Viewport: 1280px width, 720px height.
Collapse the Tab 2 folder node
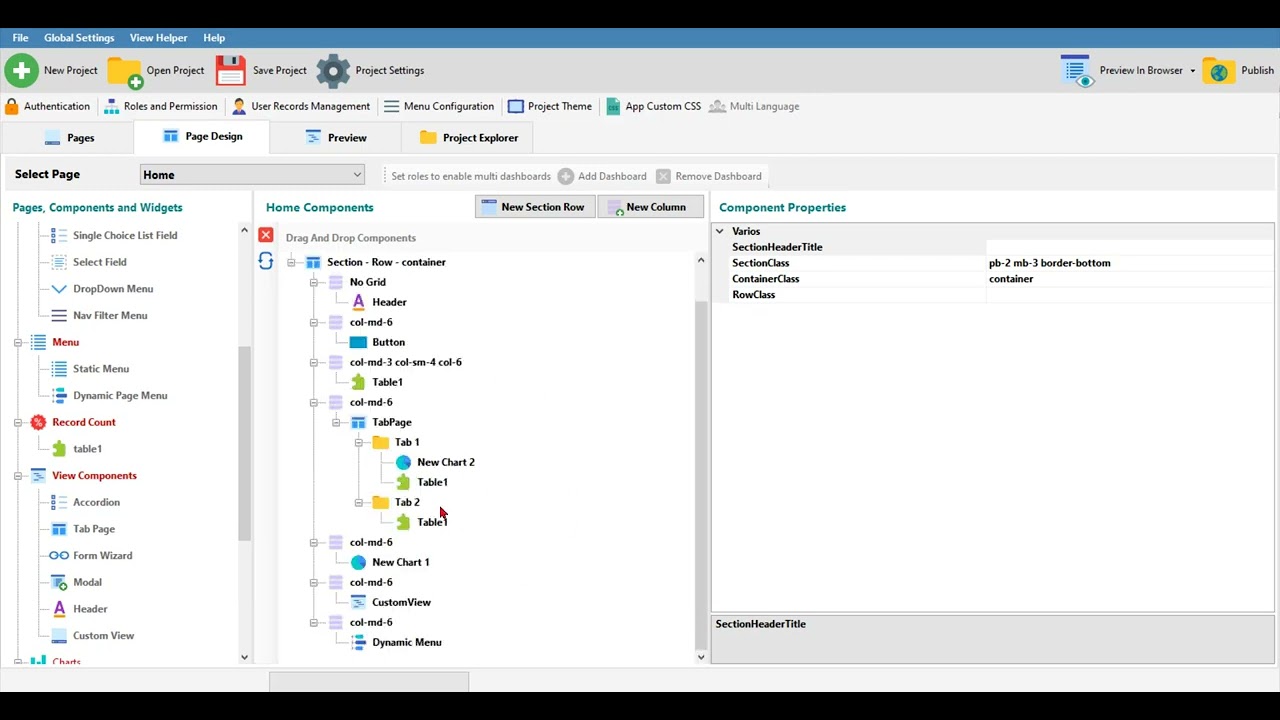click(358, 502)
